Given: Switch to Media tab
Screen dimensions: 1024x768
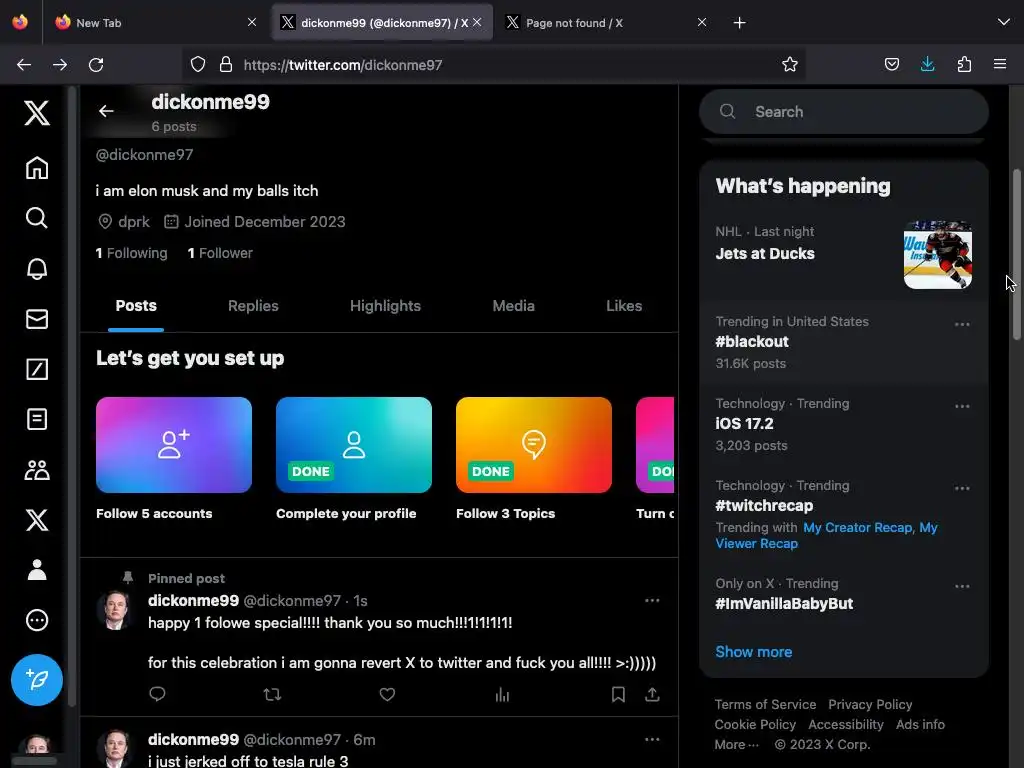Looking at the screenshot, I should coord(513,306).
